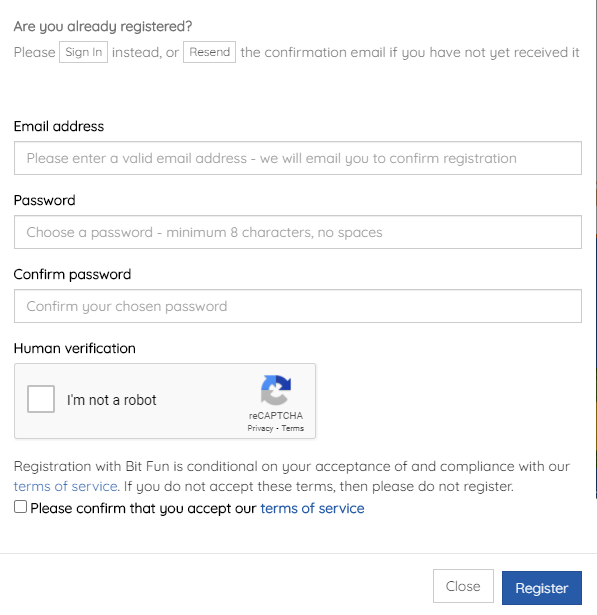Click Resend to get the confirmation email again
The image size is (597, 615).
tap(209, 52)
